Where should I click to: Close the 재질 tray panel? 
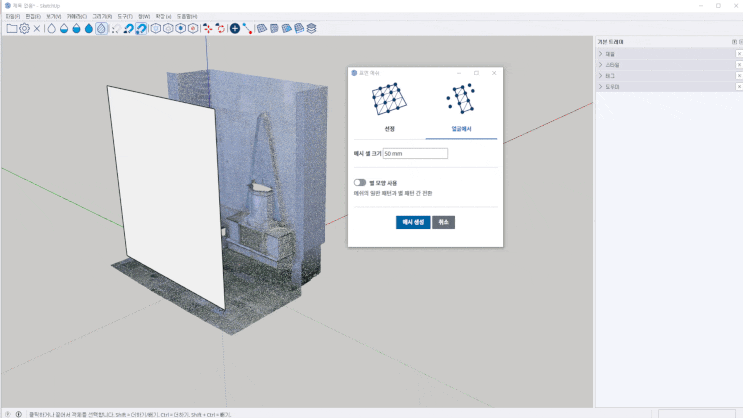(x=739, y=54)
